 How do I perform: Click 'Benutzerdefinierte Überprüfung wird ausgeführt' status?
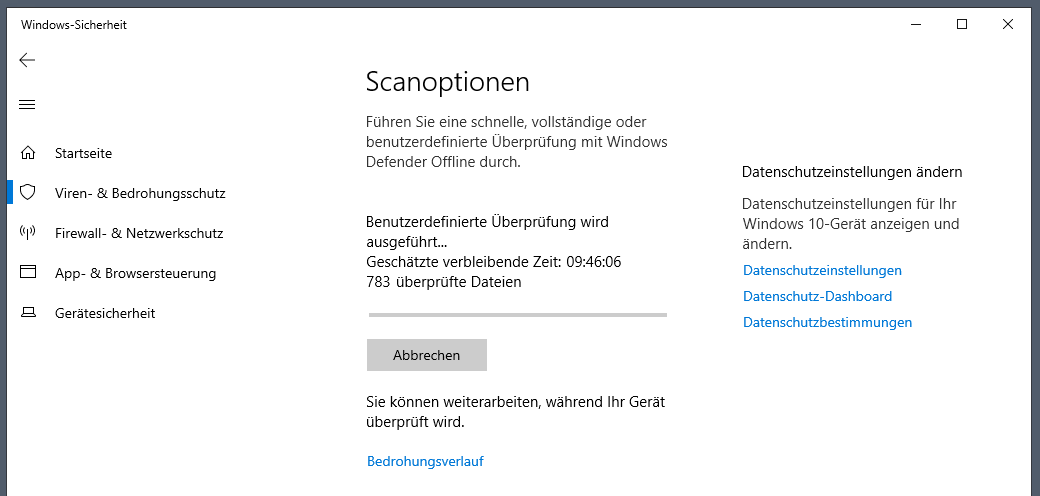pyautogui.click(x=488, y=231)
